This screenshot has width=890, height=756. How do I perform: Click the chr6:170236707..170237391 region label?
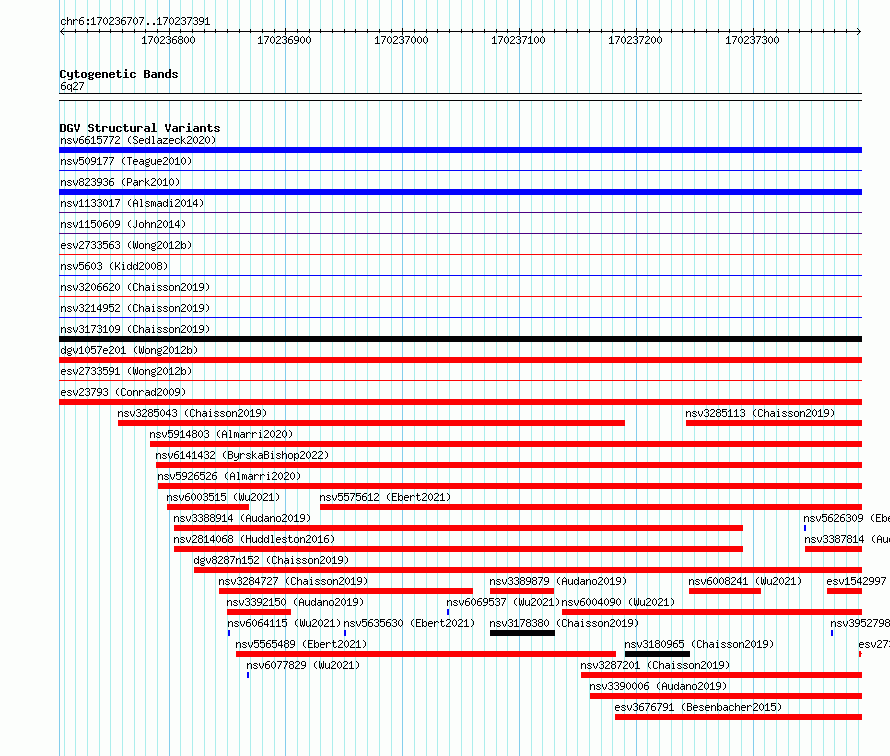coord(135,22)
